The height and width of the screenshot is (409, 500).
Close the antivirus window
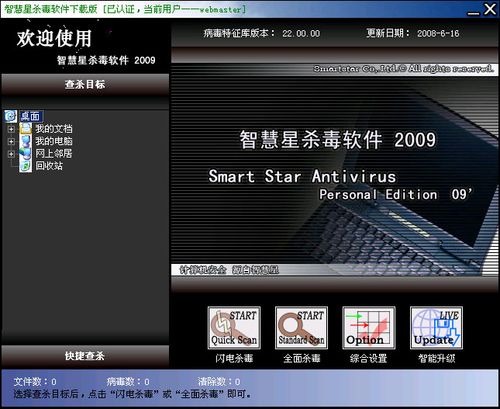pyautogui.click(x=490, y=9)
